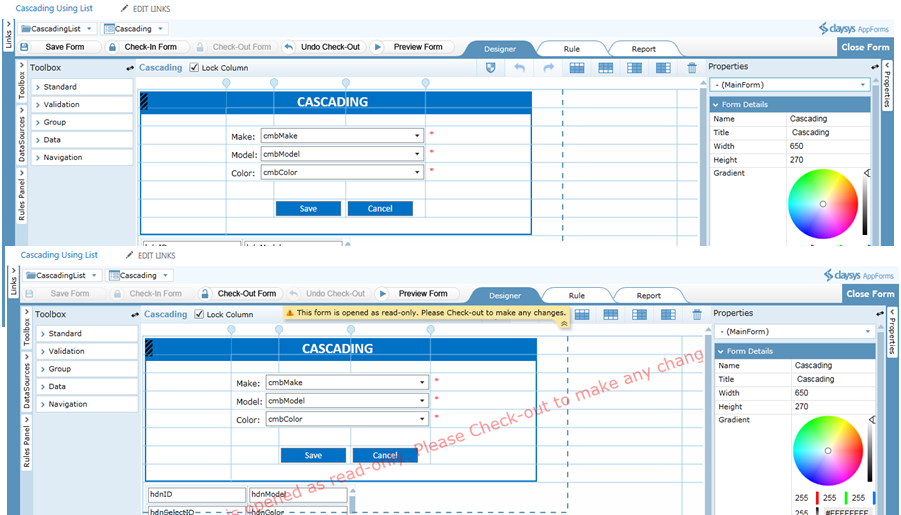The width and height of the screenshot is (901, 515).
Task: Open CascadingList dropdown in upper window
Action: point(89,29)
